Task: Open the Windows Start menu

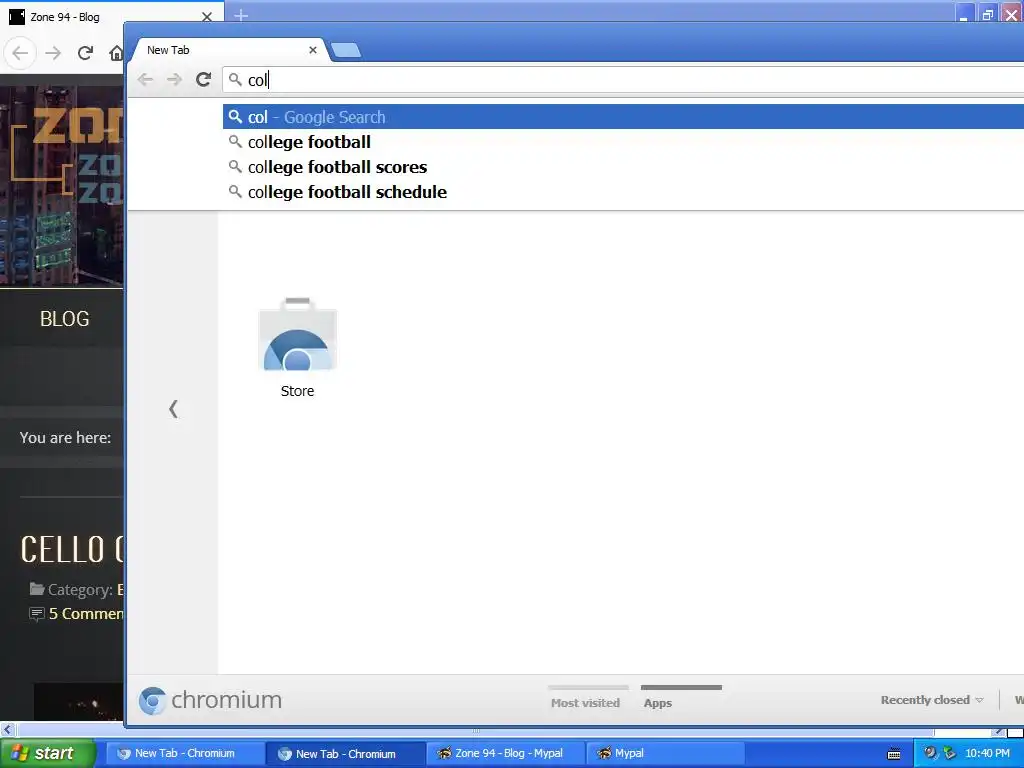Action: (48, 753)
